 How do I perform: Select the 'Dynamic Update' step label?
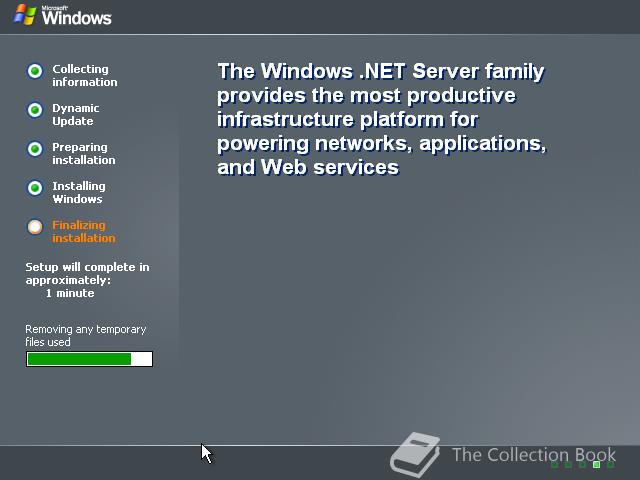(x=76, y=115)
